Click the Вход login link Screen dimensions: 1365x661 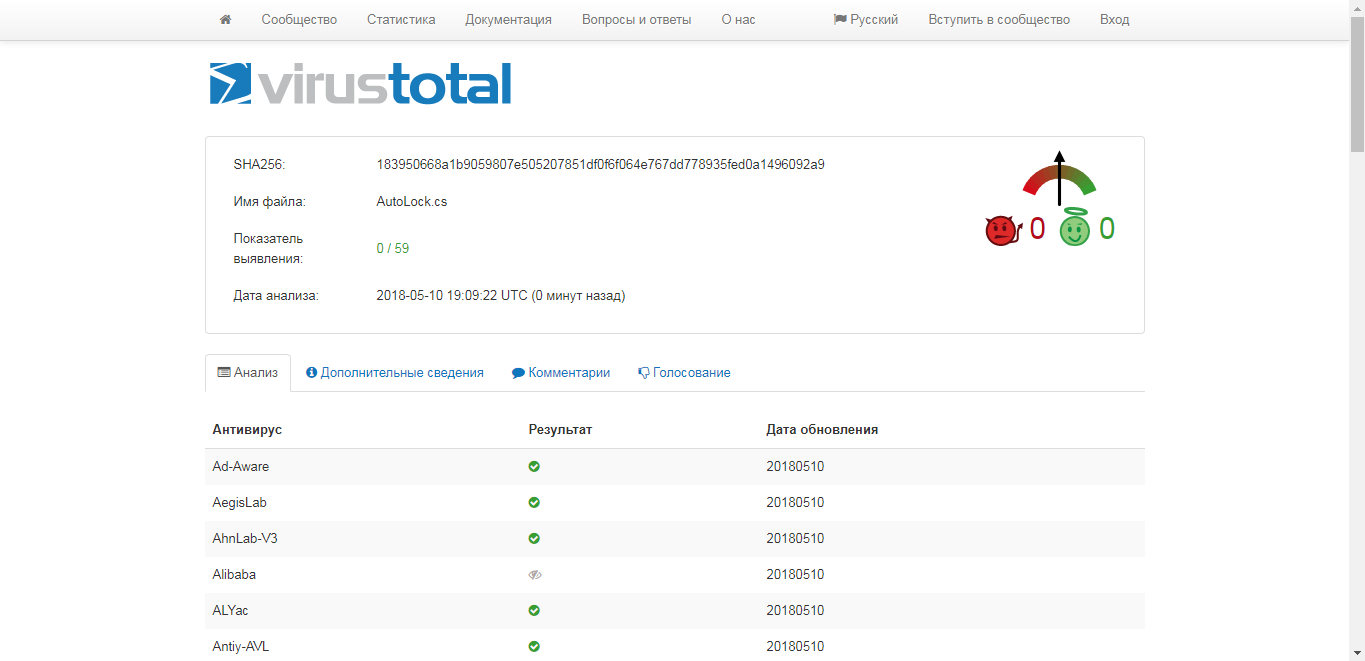pos(1114,20)
